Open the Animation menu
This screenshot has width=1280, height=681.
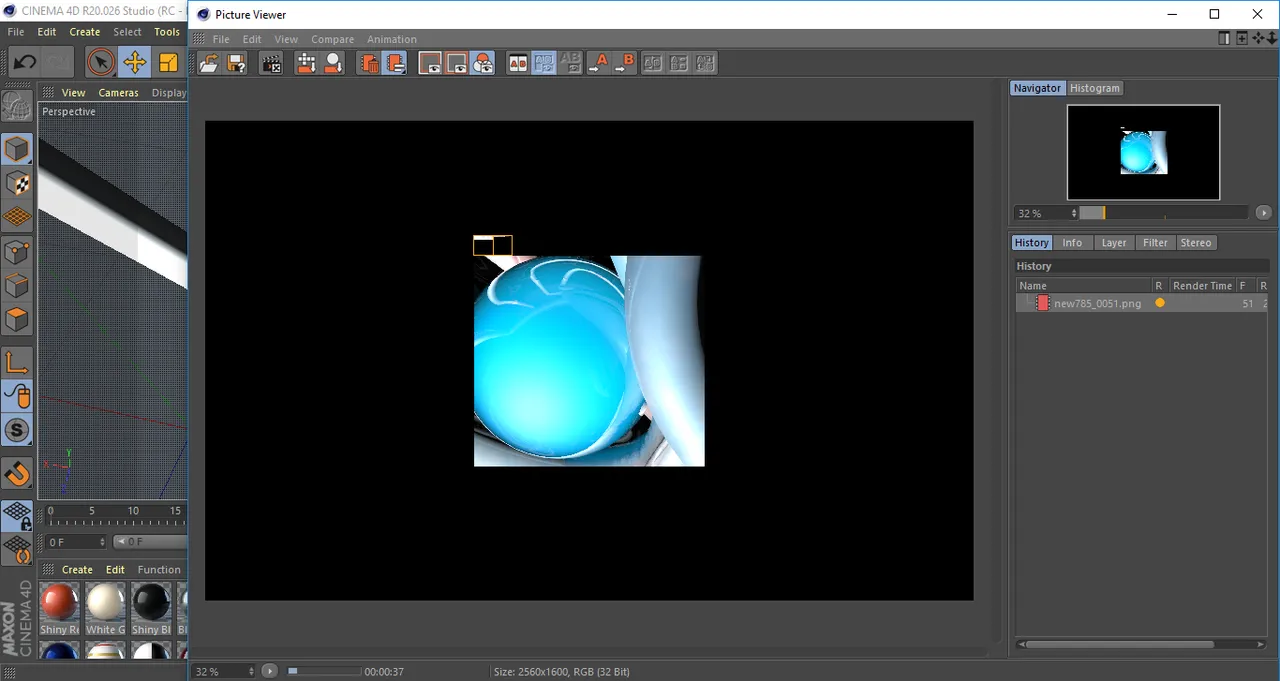(392, 40)
